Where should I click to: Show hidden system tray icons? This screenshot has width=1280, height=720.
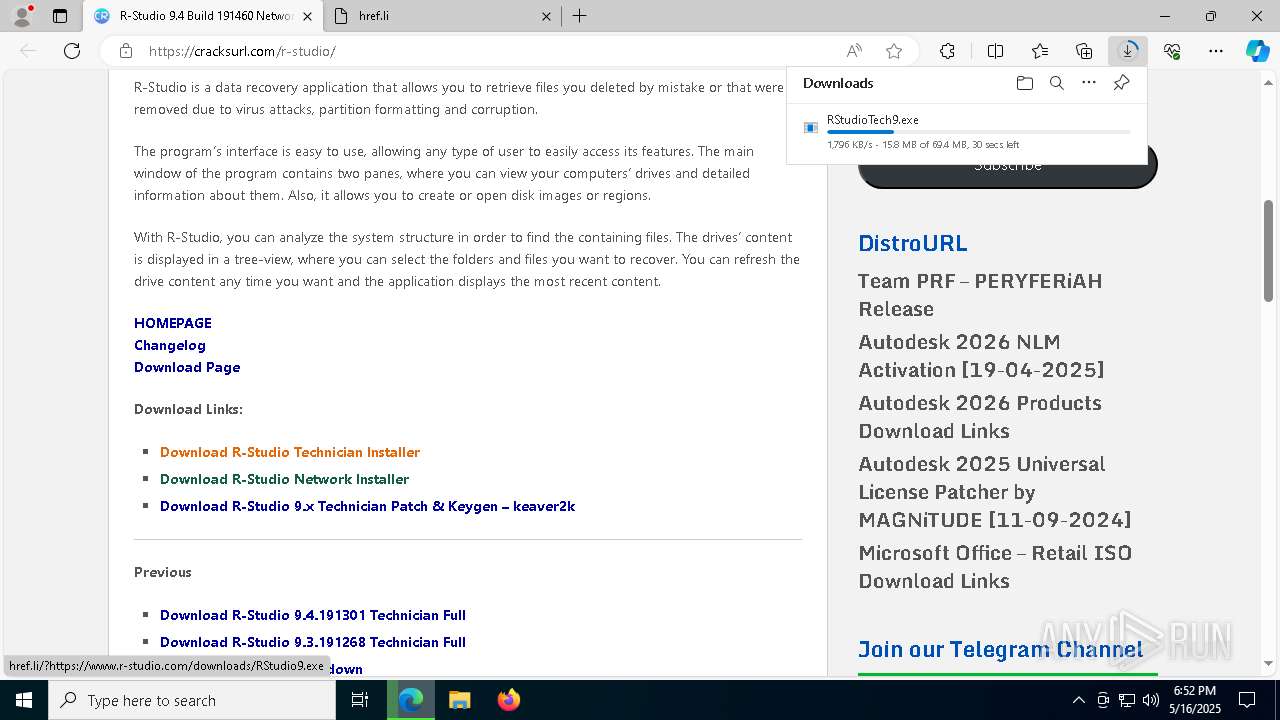[x=1078, y=700]
